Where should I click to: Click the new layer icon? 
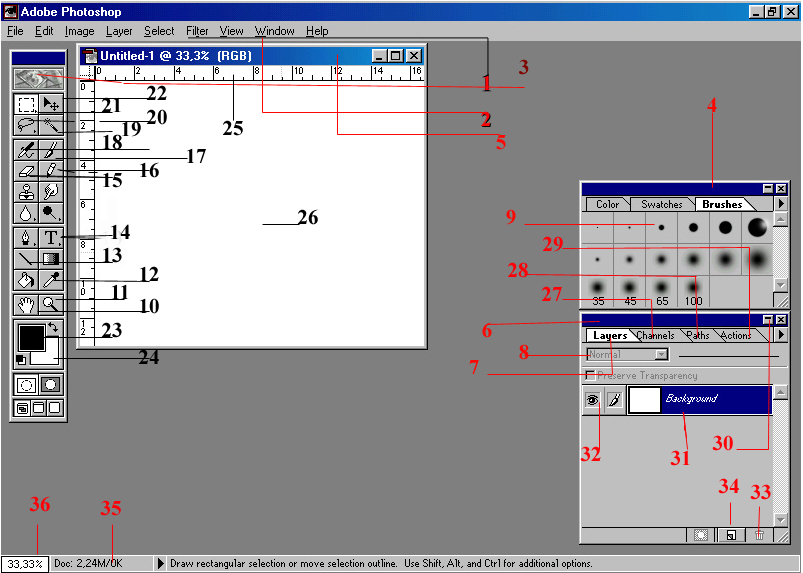(x=731, y=535)
